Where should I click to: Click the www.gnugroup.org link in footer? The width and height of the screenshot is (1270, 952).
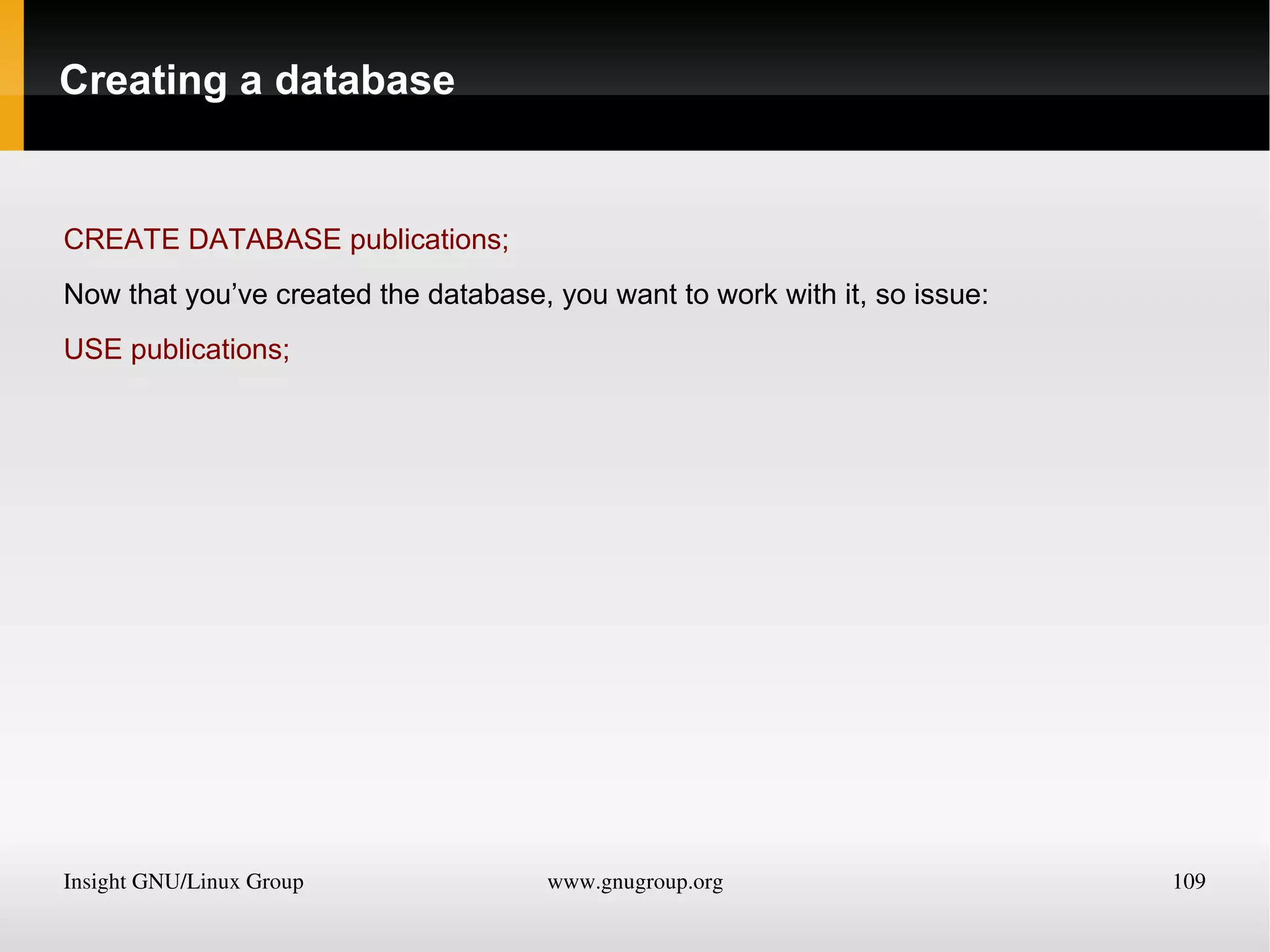point(635,881)
